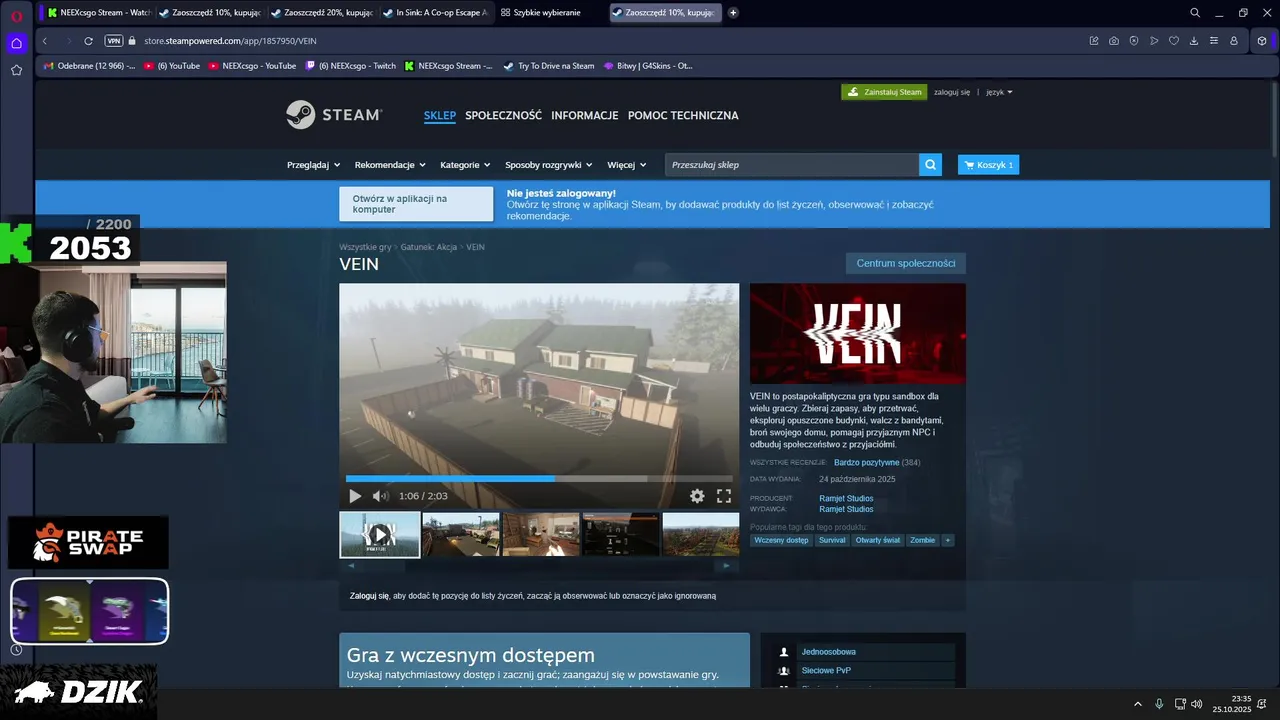Open the język language dropdown
This screenshot has height=720, width=1280.
[999, 92]
